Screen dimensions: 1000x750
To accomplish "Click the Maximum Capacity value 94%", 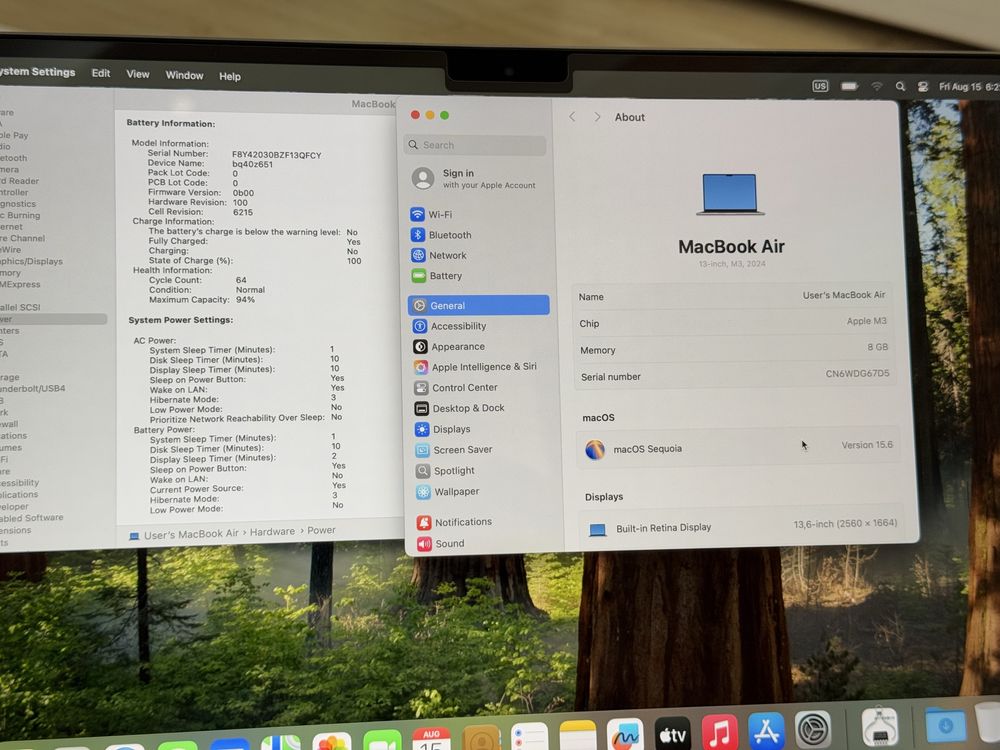I will (246, 298).
